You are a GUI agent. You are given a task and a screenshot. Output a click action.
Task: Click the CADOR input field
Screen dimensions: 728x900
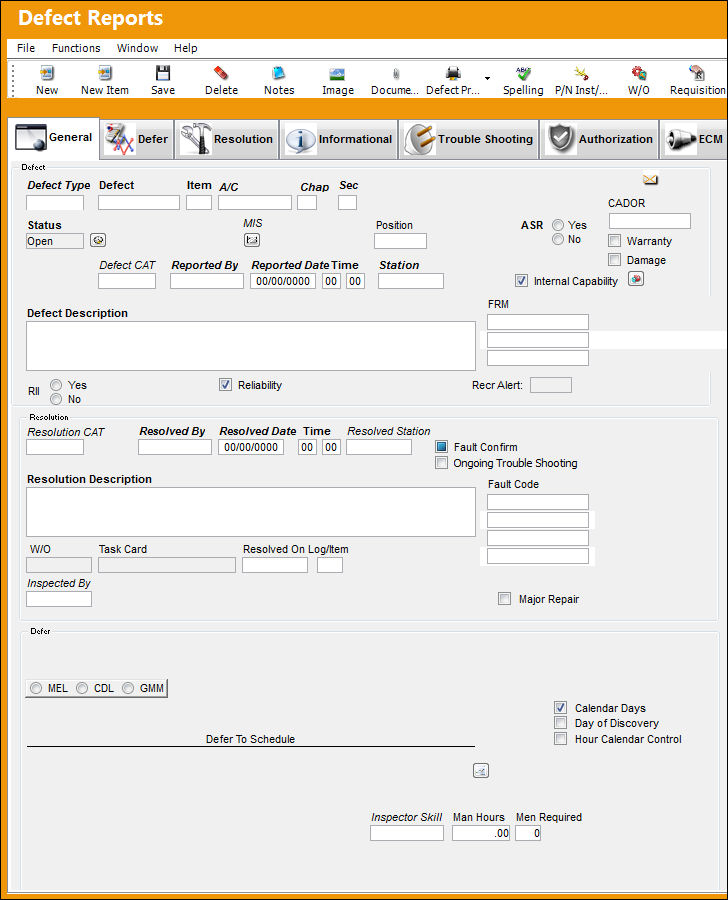[649, 221]
